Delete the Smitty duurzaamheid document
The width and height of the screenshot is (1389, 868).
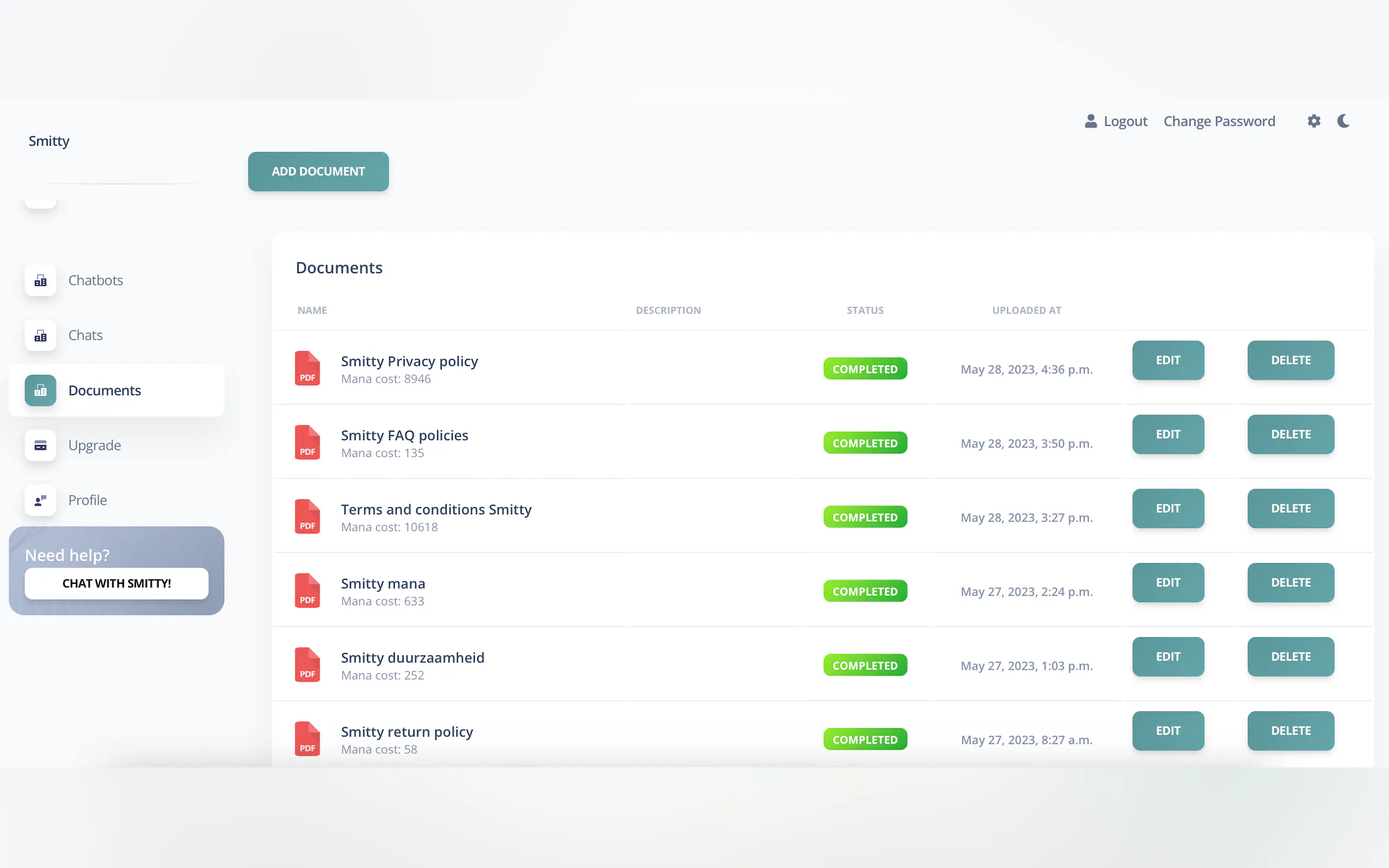(1290, 657)
